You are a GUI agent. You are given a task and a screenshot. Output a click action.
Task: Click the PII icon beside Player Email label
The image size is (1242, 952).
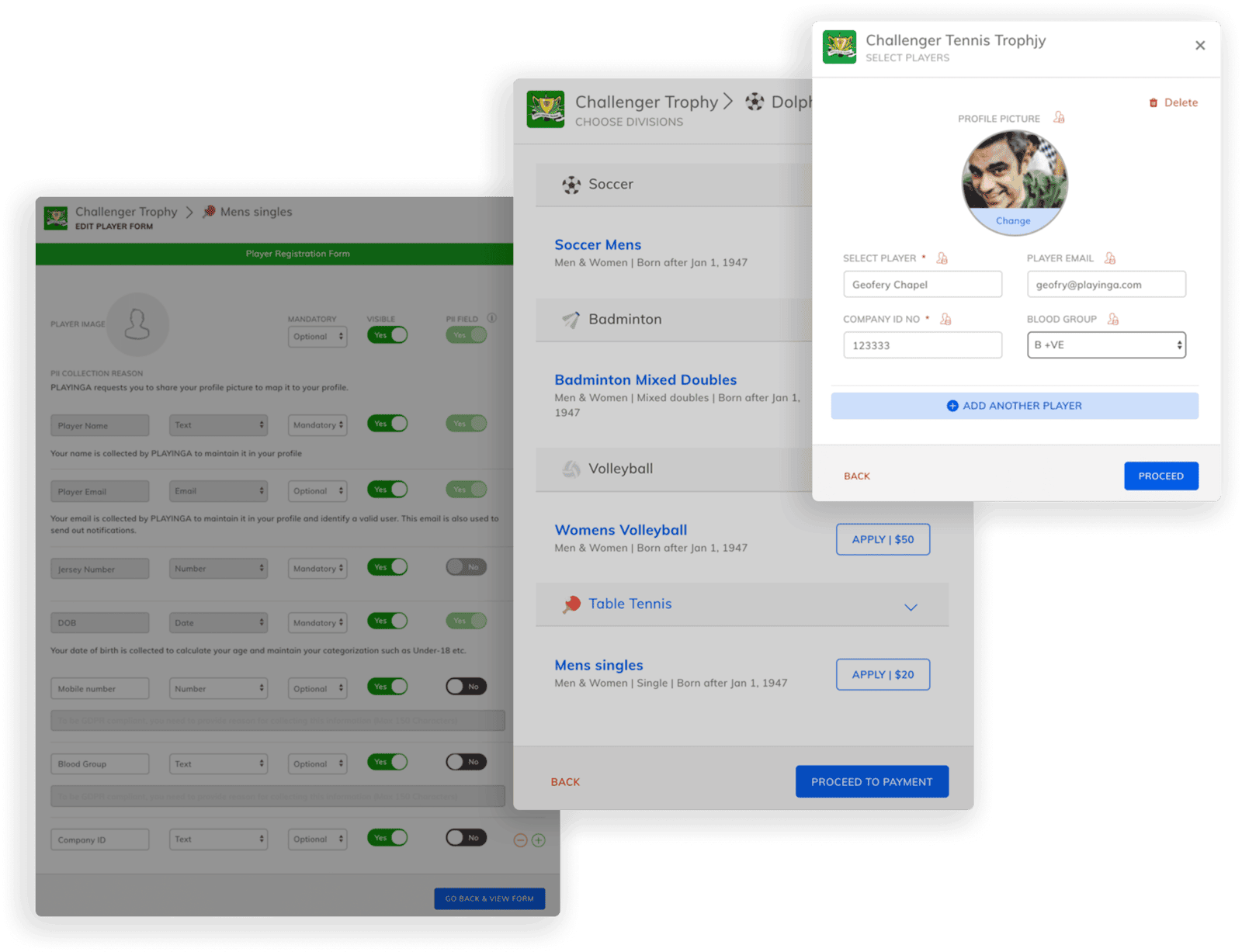point(1110,258)
